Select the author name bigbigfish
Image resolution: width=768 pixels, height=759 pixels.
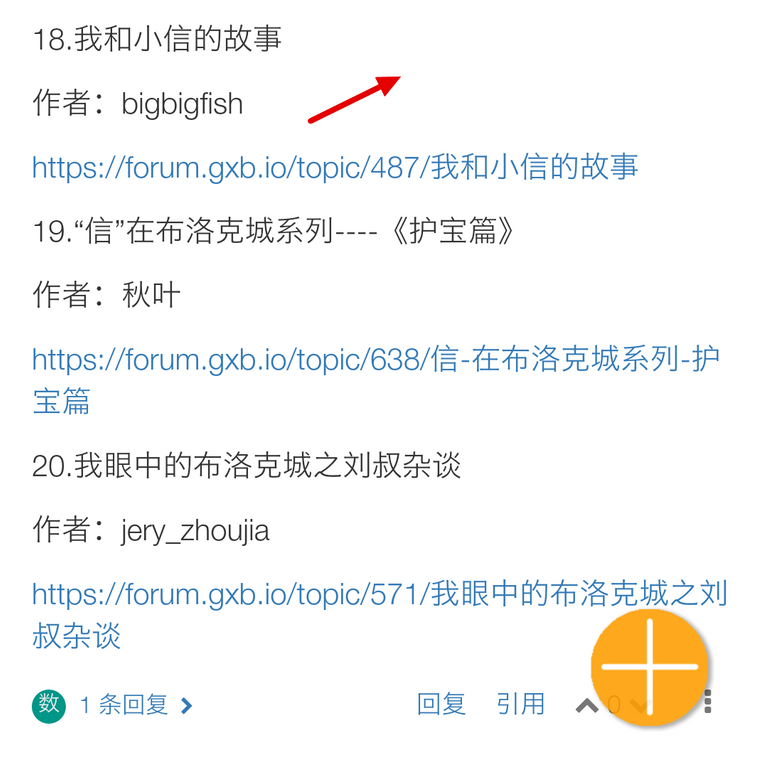[182, 104]
